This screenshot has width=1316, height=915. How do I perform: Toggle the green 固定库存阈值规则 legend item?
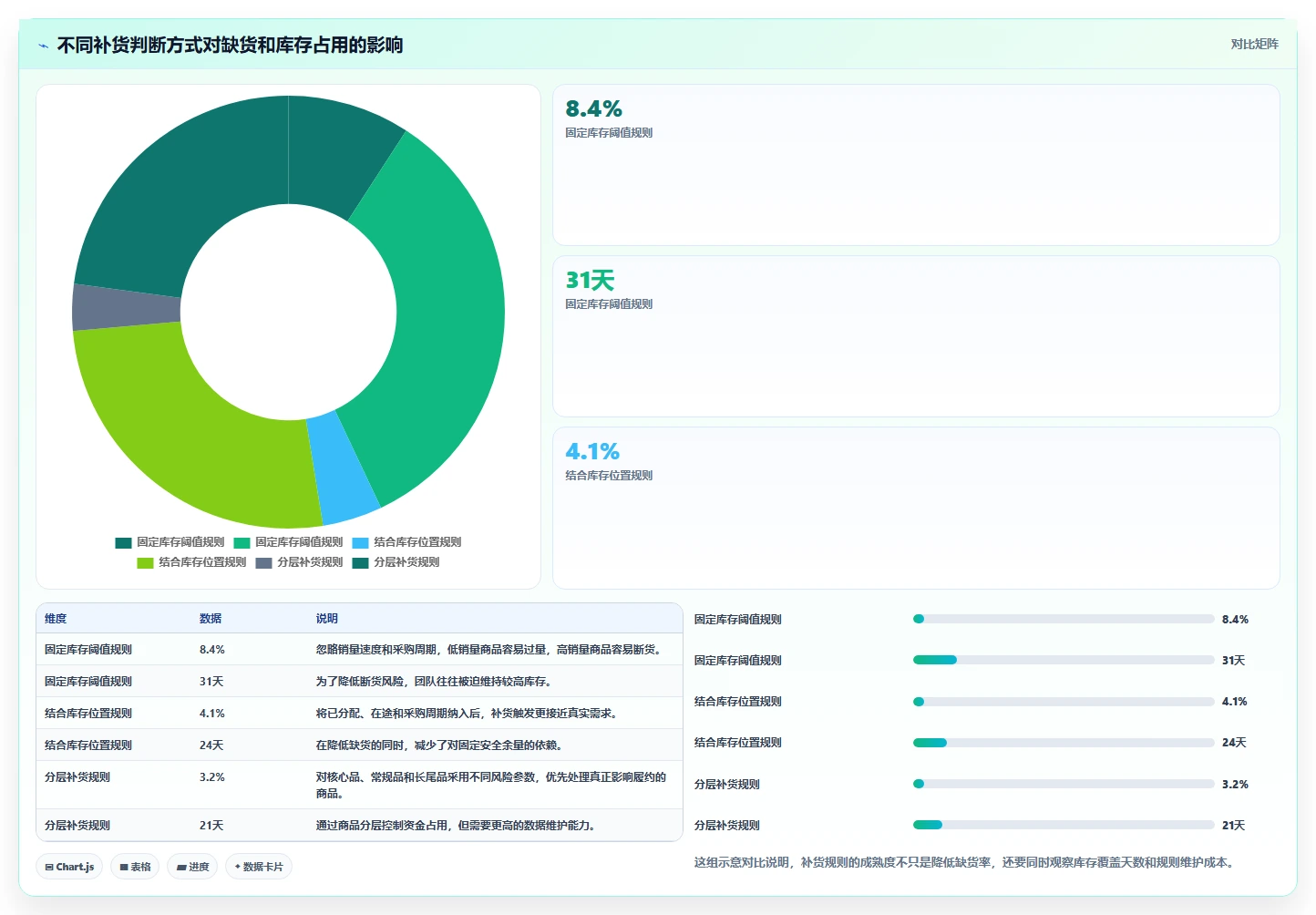pos(288,542)
